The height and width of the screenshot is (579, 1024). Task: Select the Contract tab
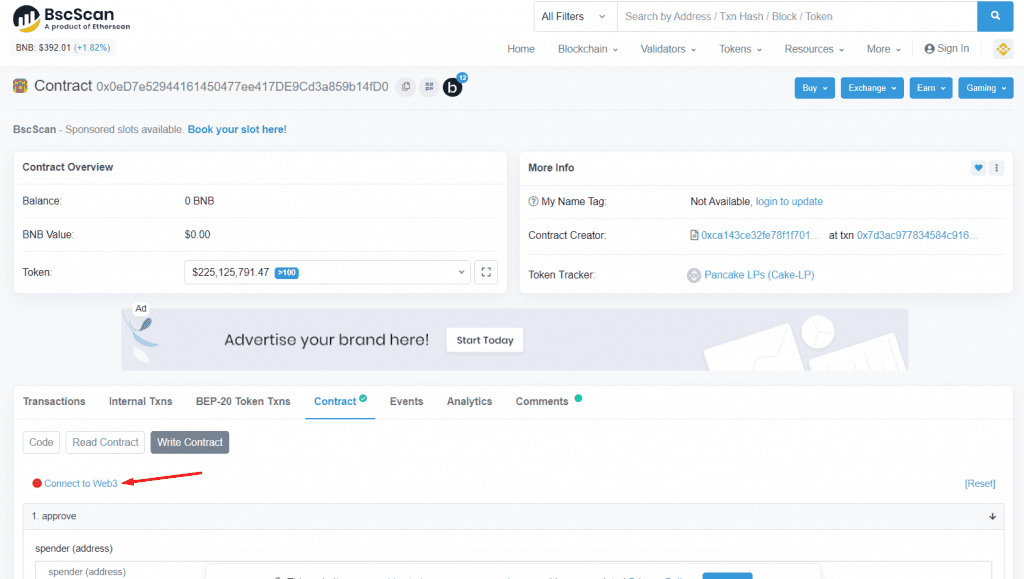(340, 401)
